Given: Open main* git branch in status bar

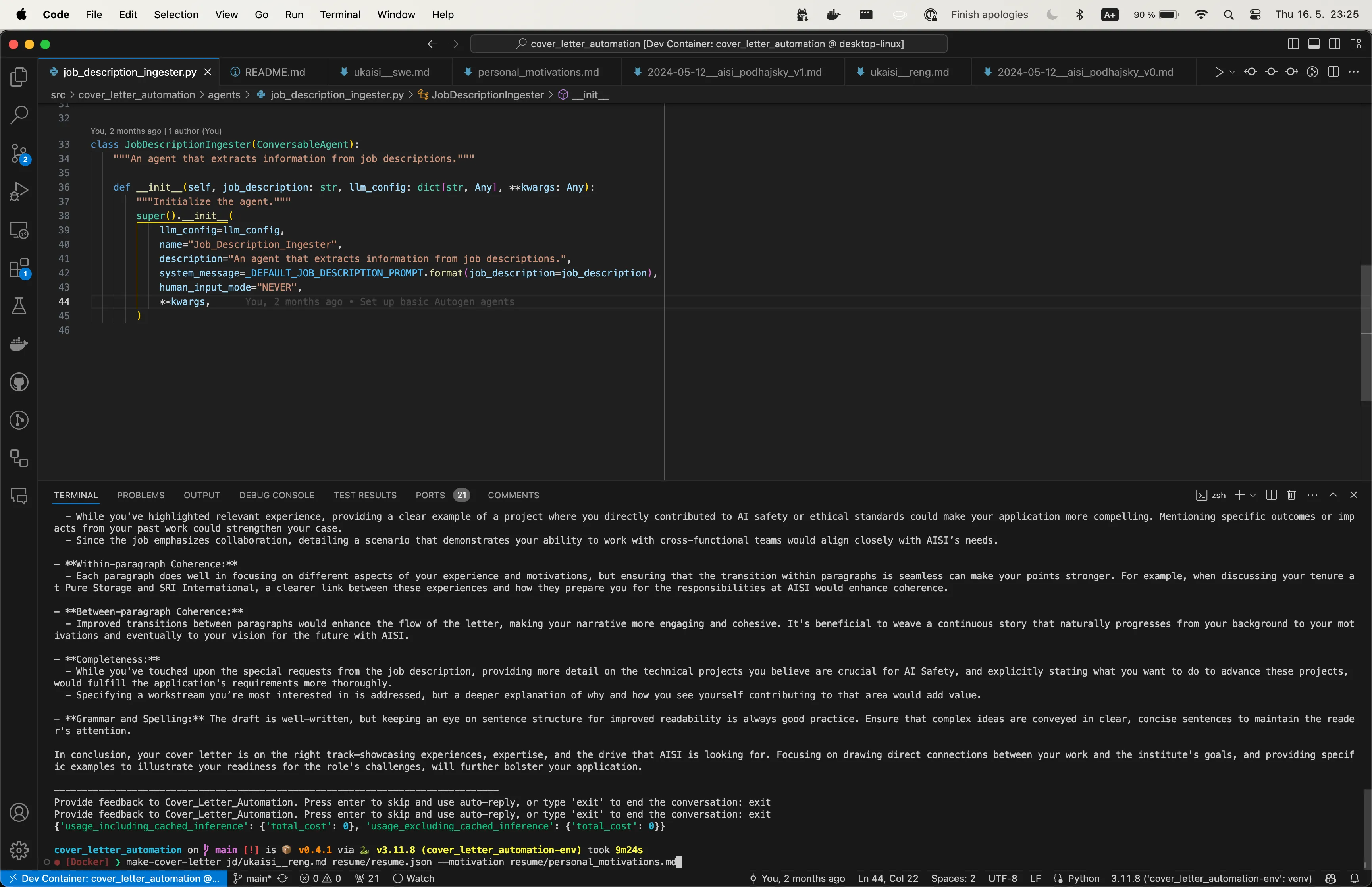Looking at the screenshot, I should (x=252, y=878).
